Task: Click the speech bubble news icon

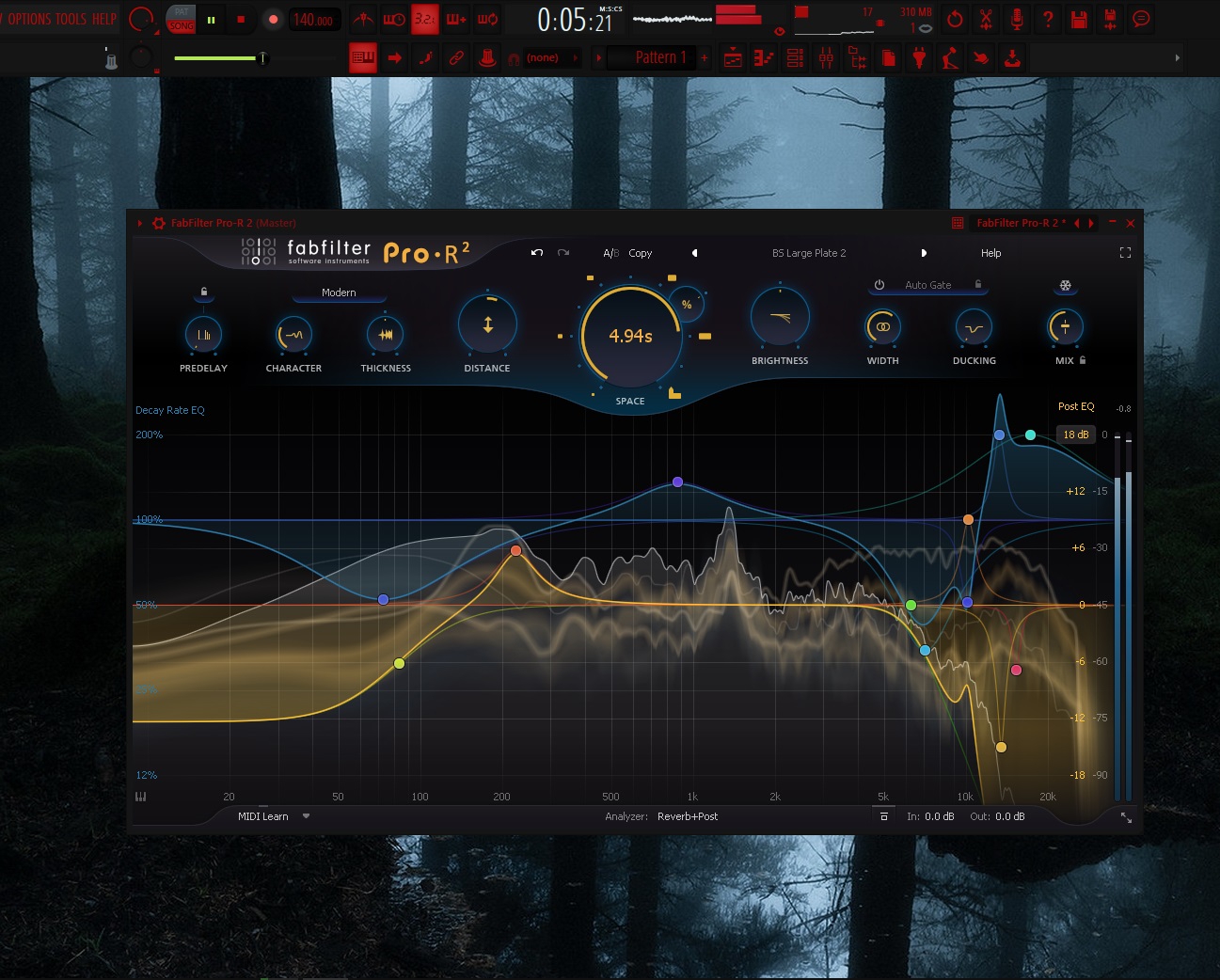Action: click(x=1141, y=19)
